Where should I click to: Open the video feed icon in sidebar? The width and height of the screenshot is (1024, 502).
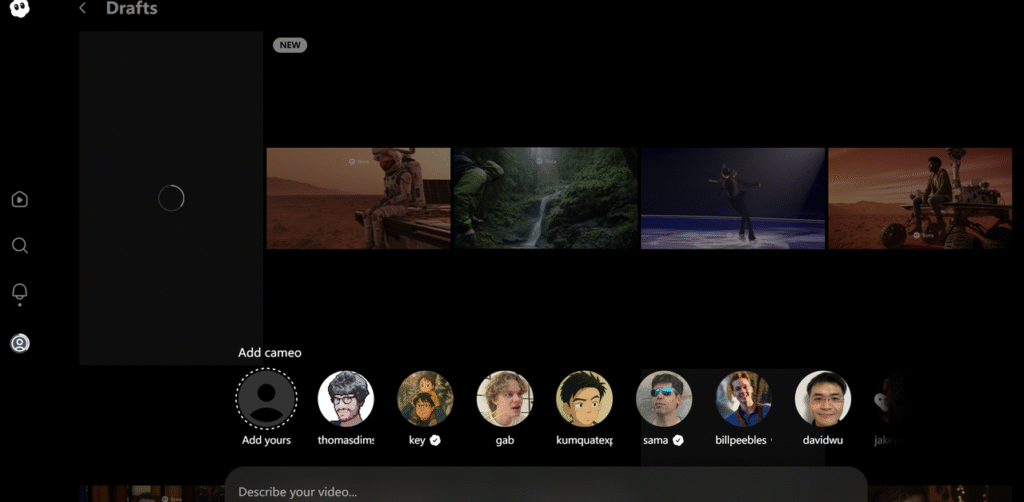point(19,199)
